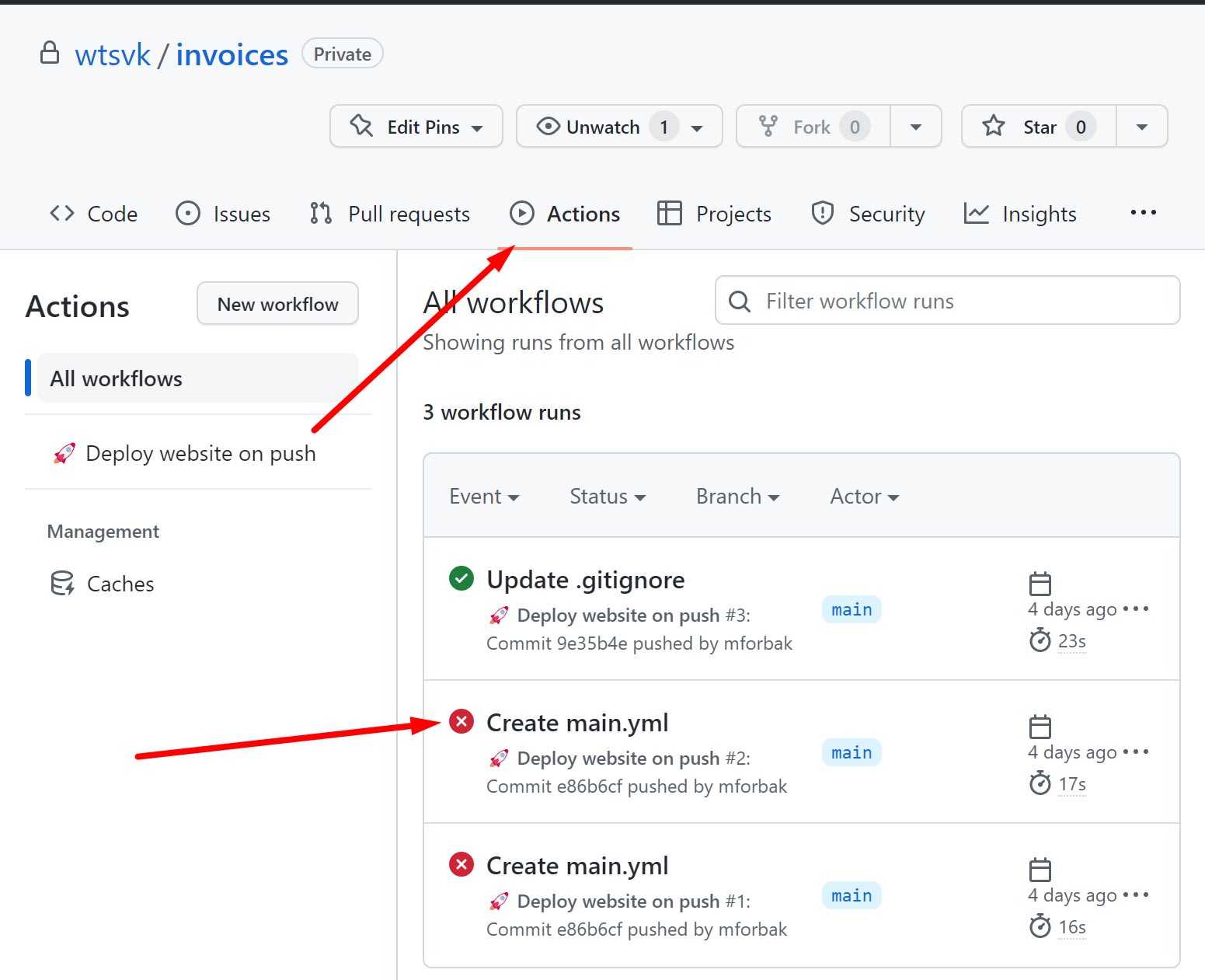The height and width of the screenshot is (980, 1205).
Task: Open the options menu for run #1
Action: coord(1136,895)
